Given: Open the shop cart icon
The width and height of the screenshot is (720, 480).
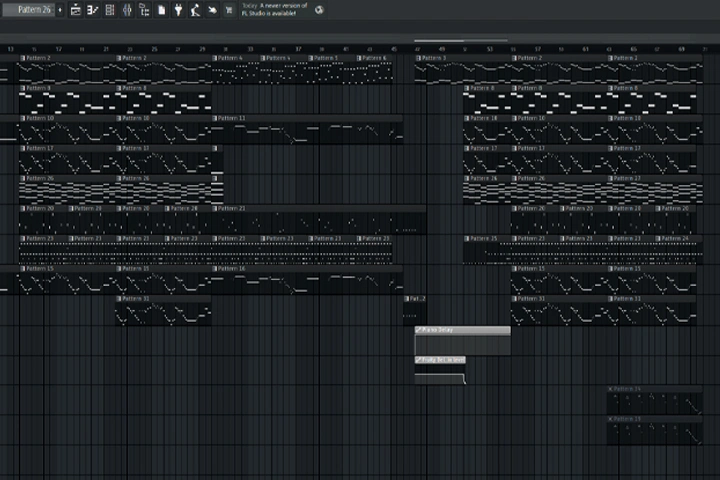Looking at the screenshot, I should coord(229,10).
